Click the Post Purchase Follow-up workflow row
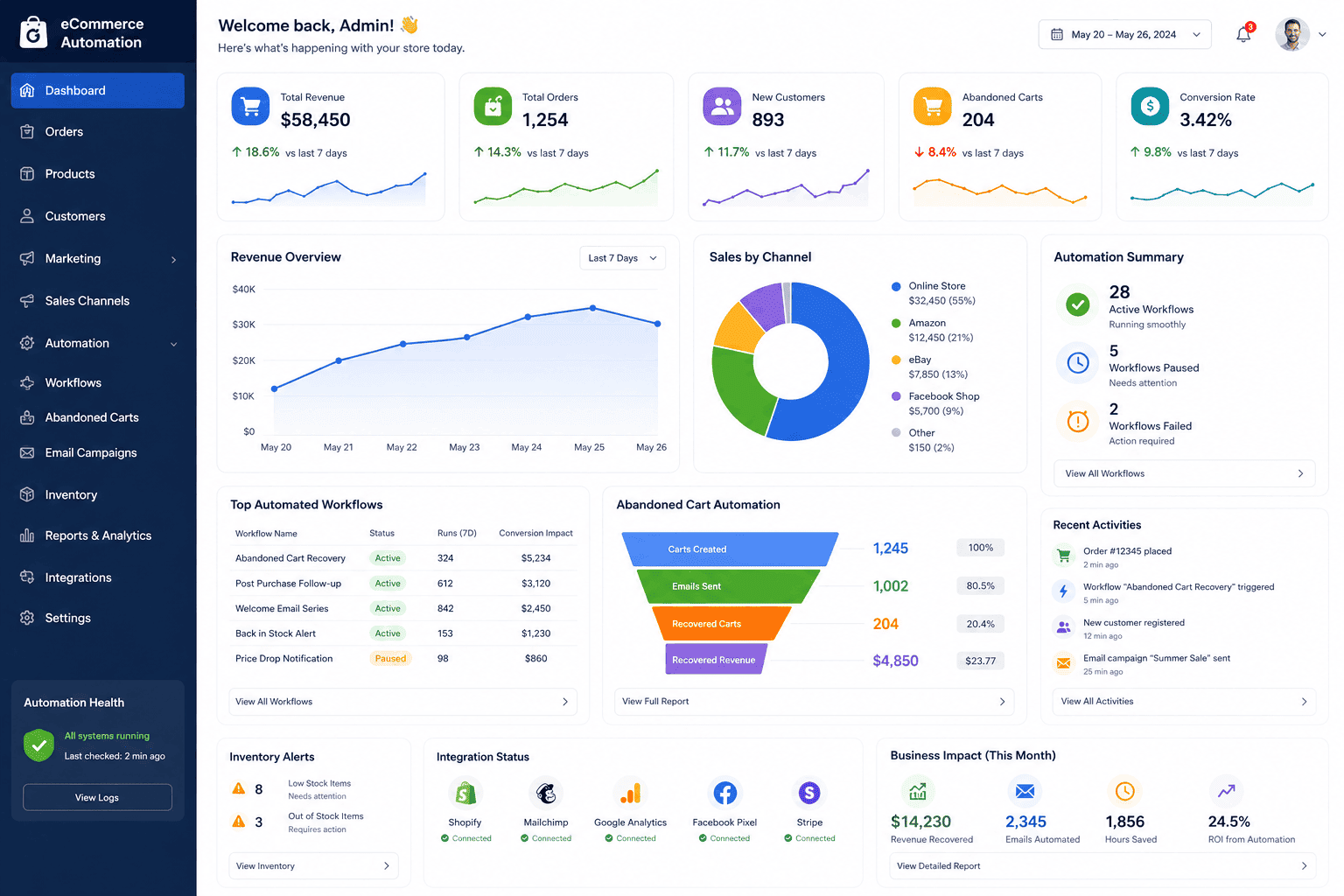1344x896 pixels. point(403,584)
